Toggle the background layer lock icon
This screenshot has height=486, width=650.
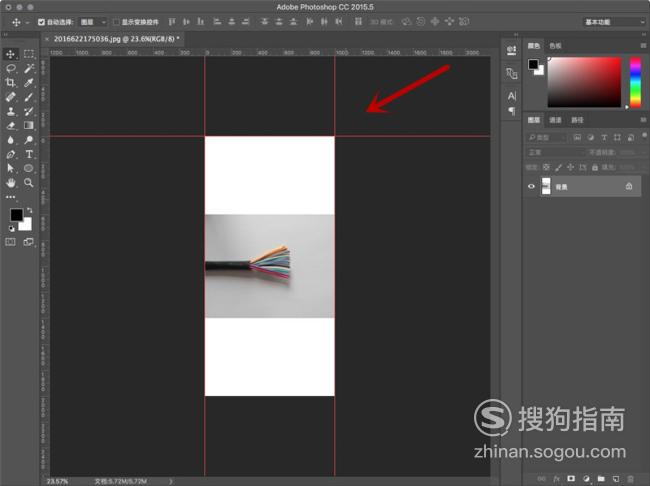coord(629,187)
